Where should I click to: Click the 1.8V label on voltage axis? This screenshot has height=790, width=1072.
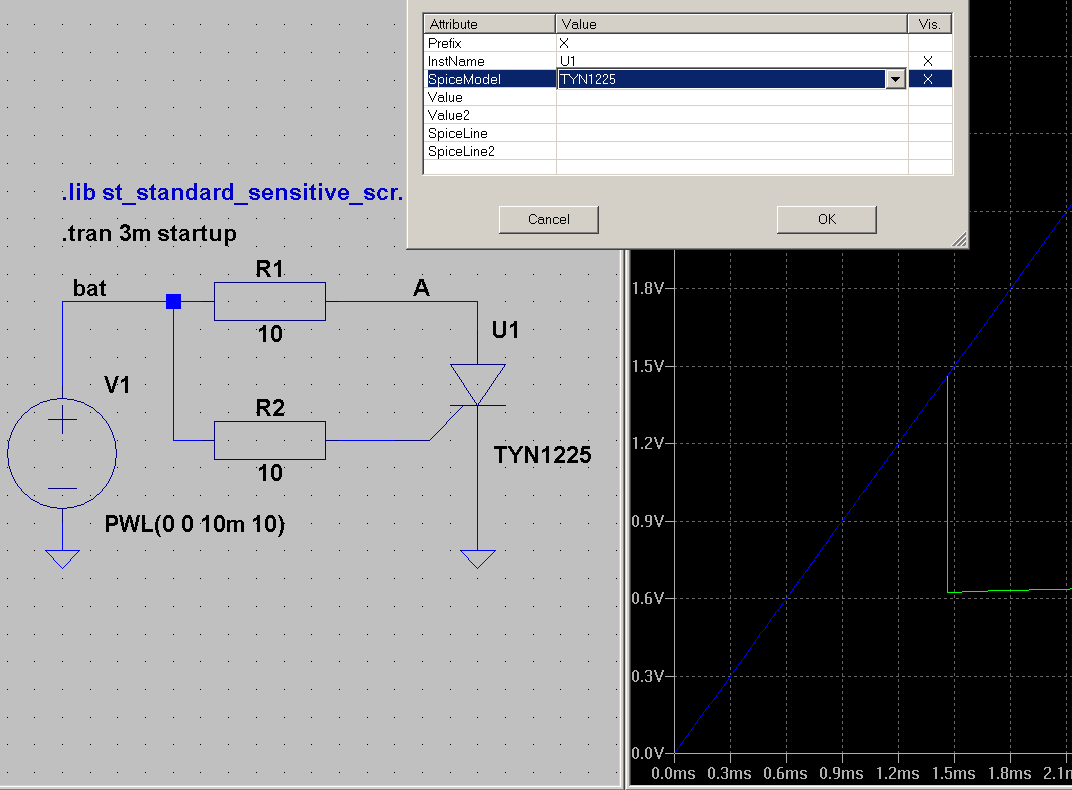click(647, 288)
